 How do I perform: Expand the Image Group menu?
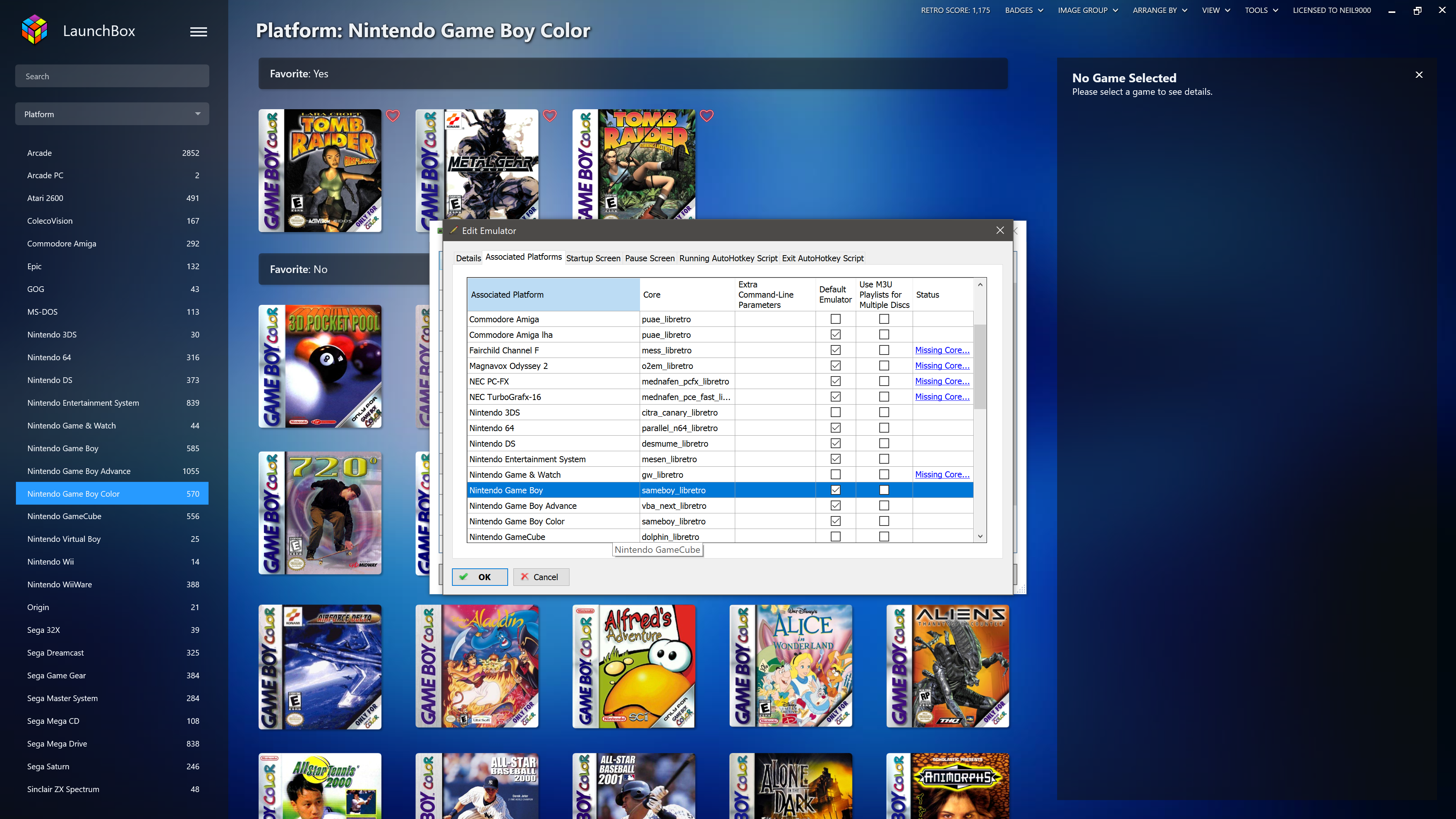tap(1087, 10)
